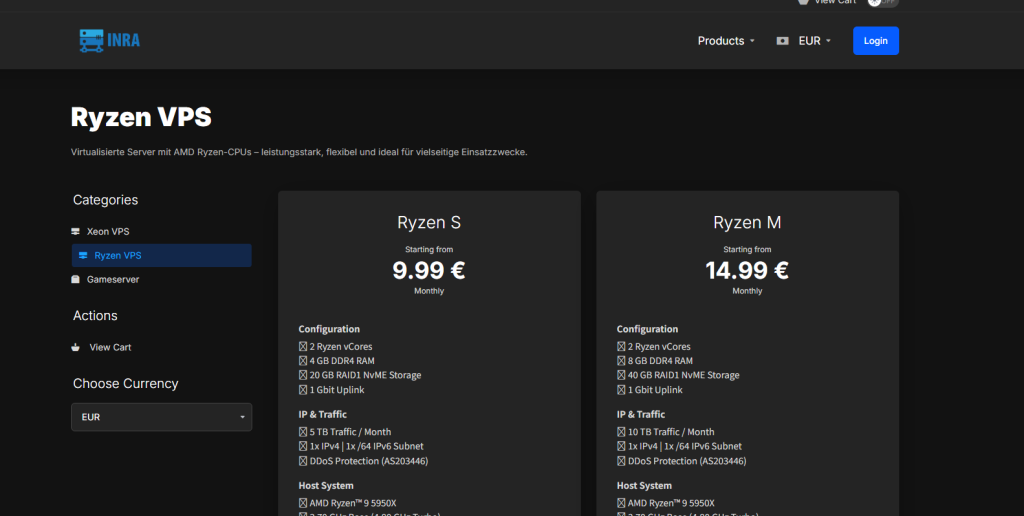Viewport: 1024px width, 516px height.
Task: Toggle the OFF switch in the top bar
Action: point(883,2)
